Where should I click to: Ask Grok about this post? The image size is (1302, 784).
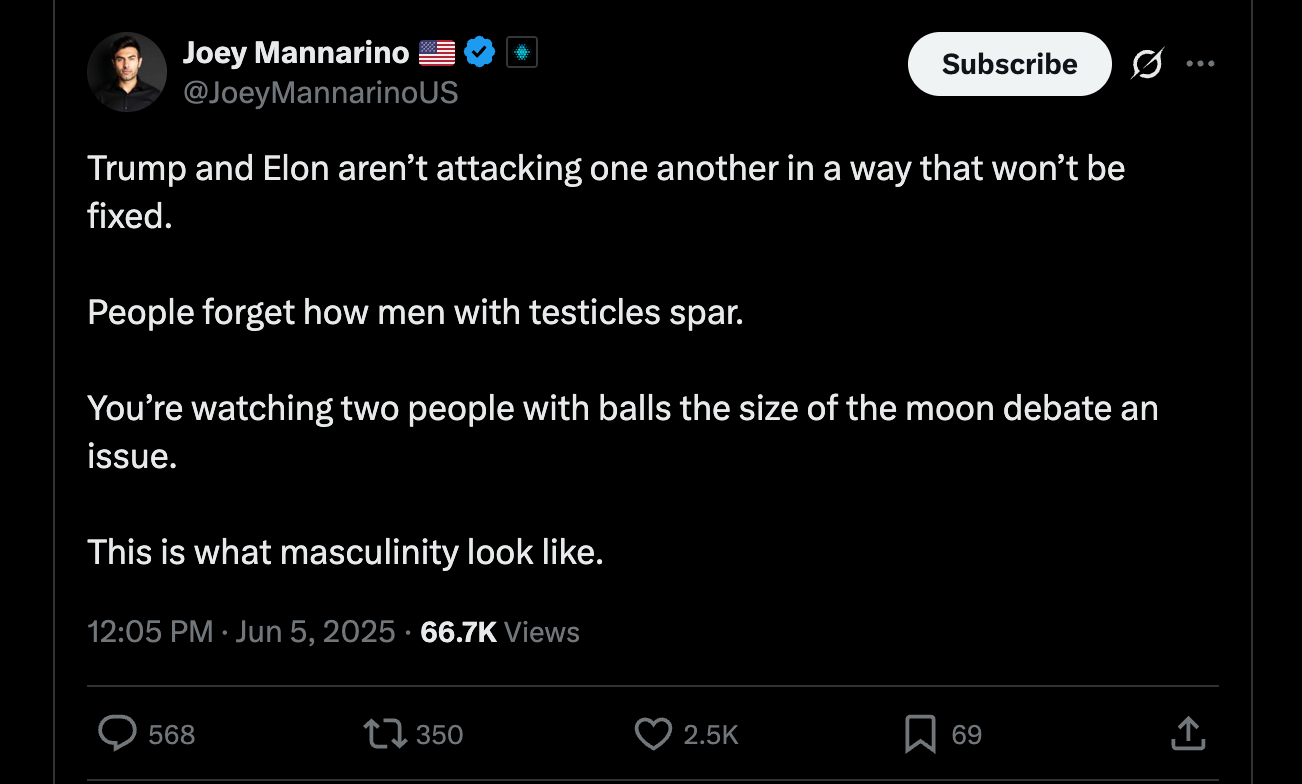(x=1147, y=63)
